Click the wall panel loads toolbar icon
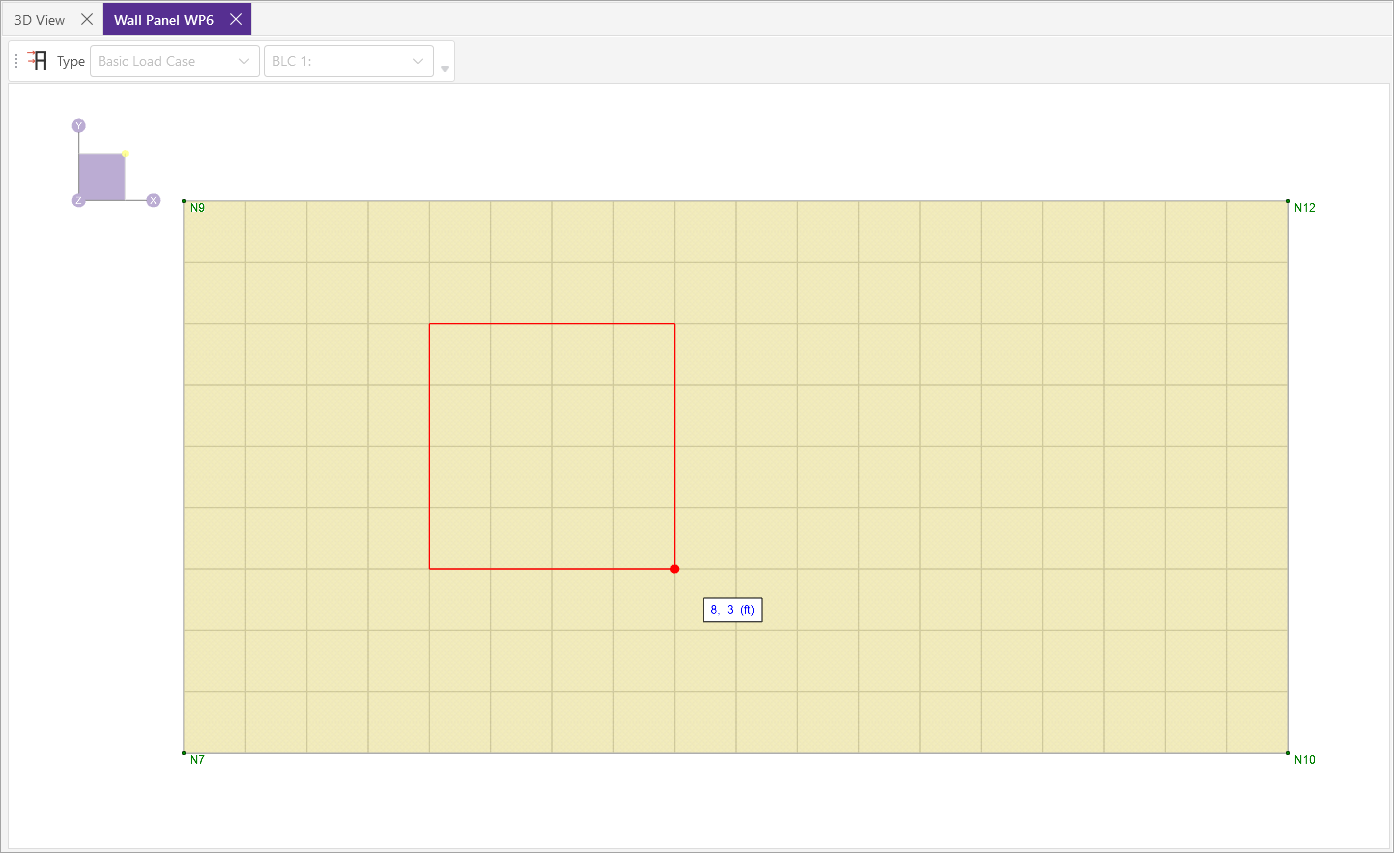The image size is (1394, 853). click(x=38, y=61)
